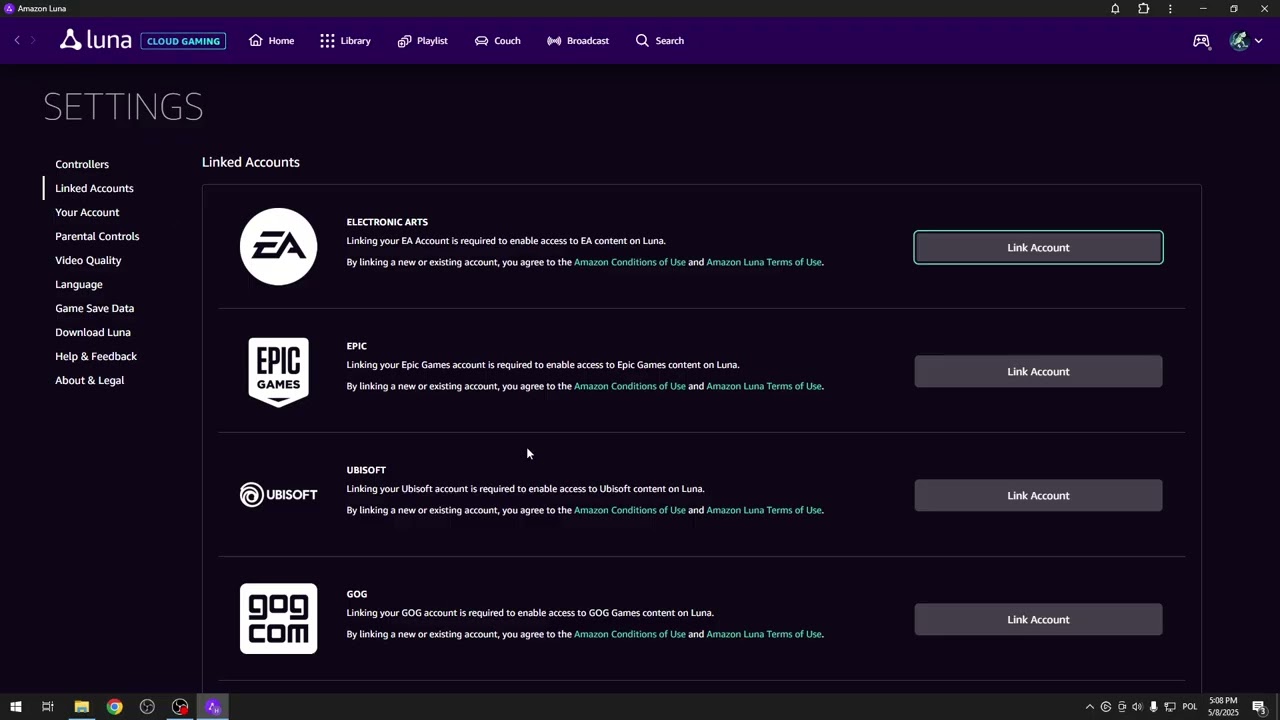The height and width of the screenshot is (720, 1280).
Task: Open the notification bell in title bar
Action: 1115,9
